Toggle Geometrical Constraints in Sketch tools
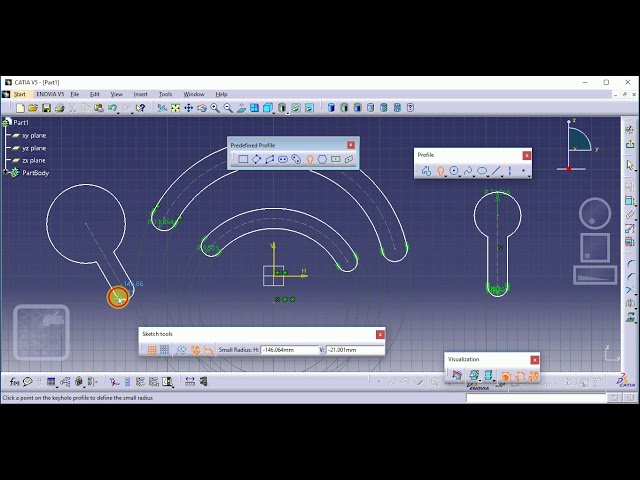Screen dimensions: 640x480 (x=195, y=350)
